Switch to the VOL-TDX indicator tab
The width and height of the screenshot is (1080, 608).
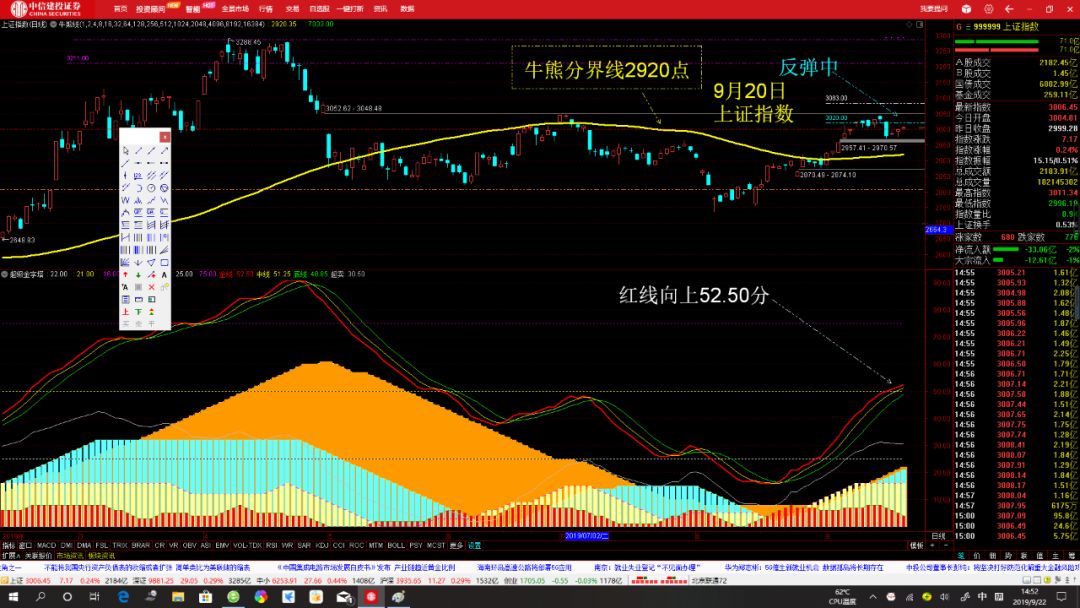pyautogui.click(x=247, y=545)
